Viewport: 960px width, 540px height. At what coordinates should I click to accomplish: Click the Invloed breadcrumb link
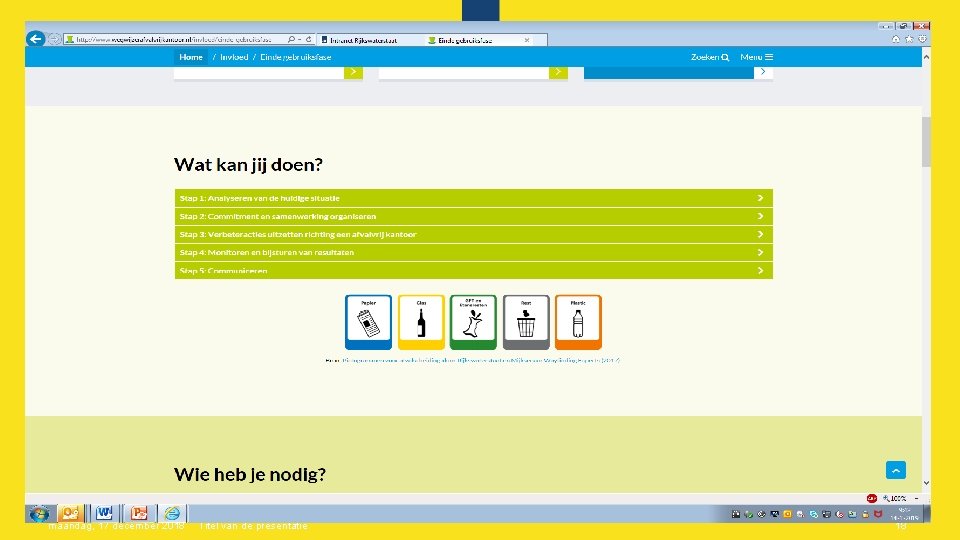tap(234, 57)
